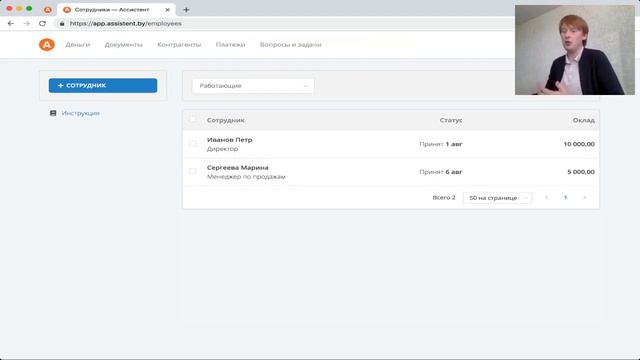This screenshot has height=360, width=640.
Task: Go to the next page arrow in pagination
Action: [x=584, y=198]
